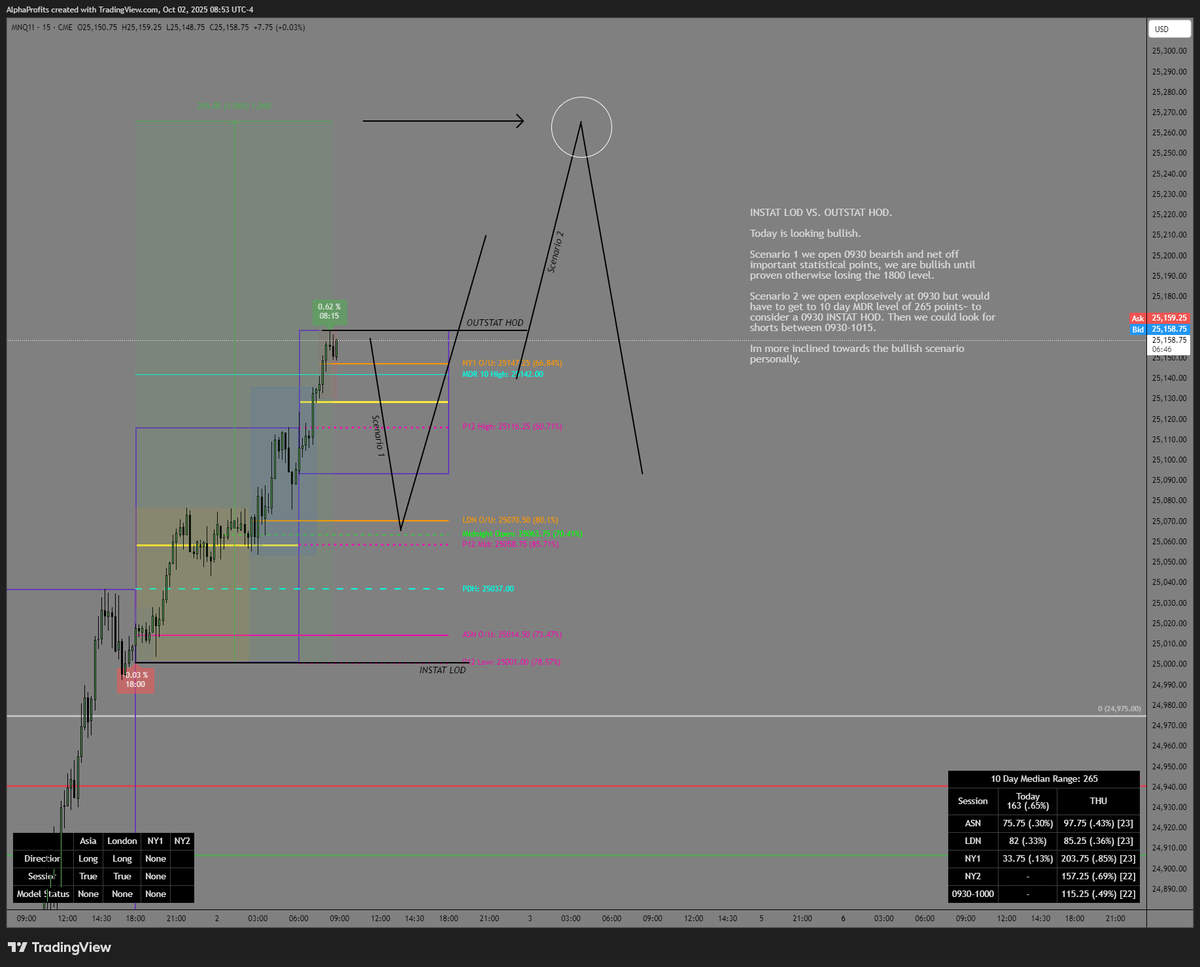Click the Today 163 (.65%) column header
This screenshot has width=1200, height=967.
point(1027,800)
